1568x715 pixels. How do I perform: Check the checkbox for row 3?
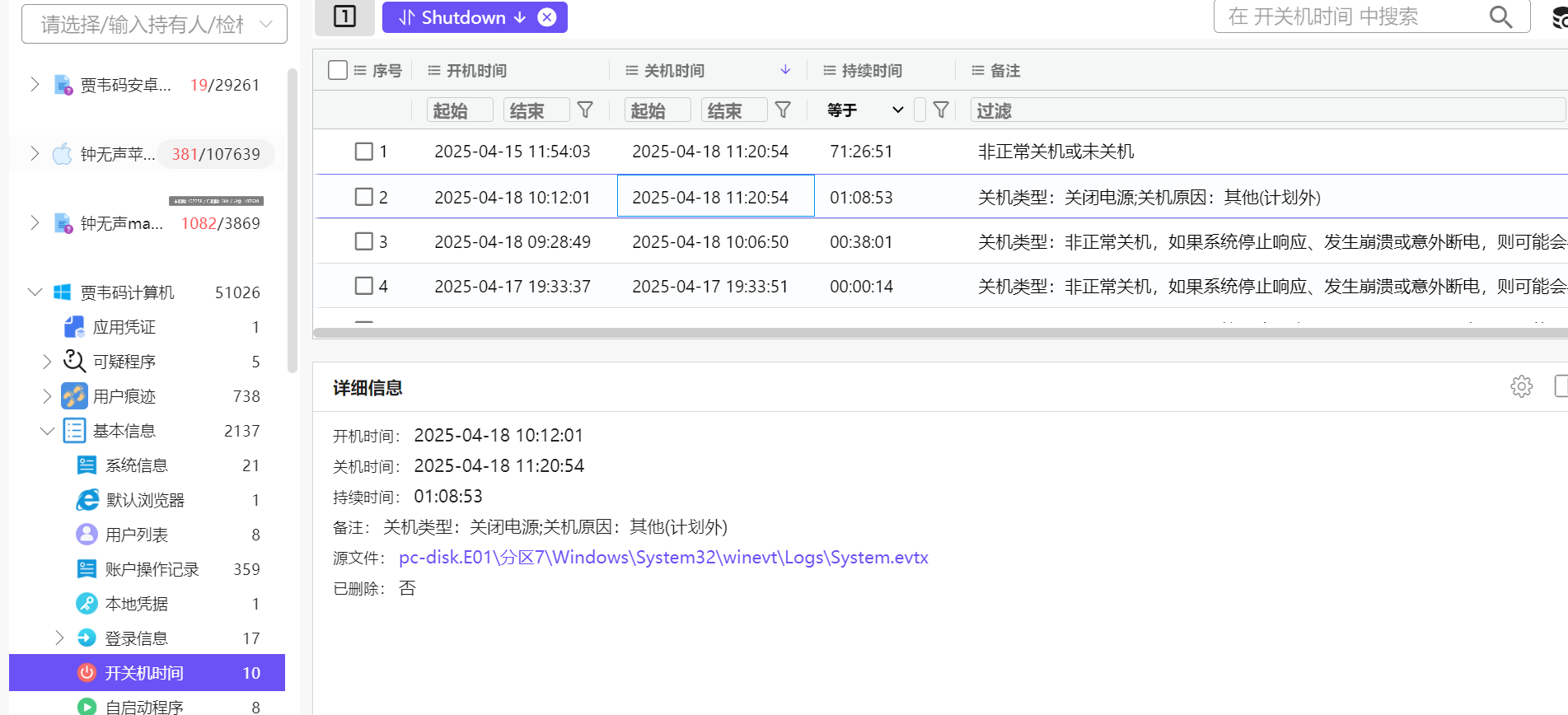363,241
